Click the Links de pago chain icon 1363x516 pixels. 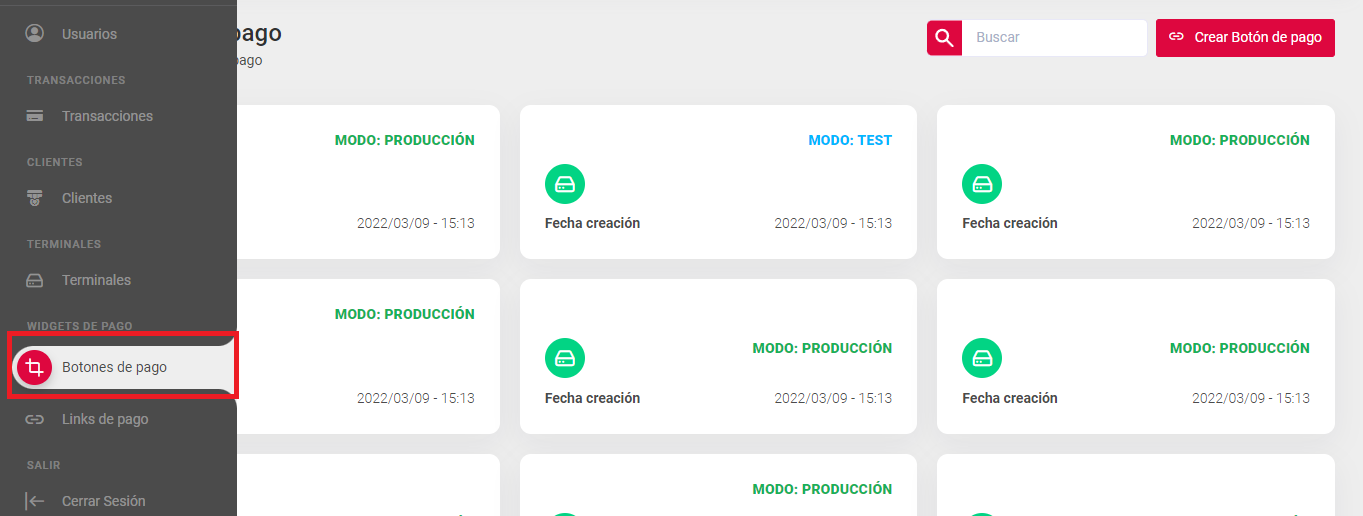pos(35,419)
